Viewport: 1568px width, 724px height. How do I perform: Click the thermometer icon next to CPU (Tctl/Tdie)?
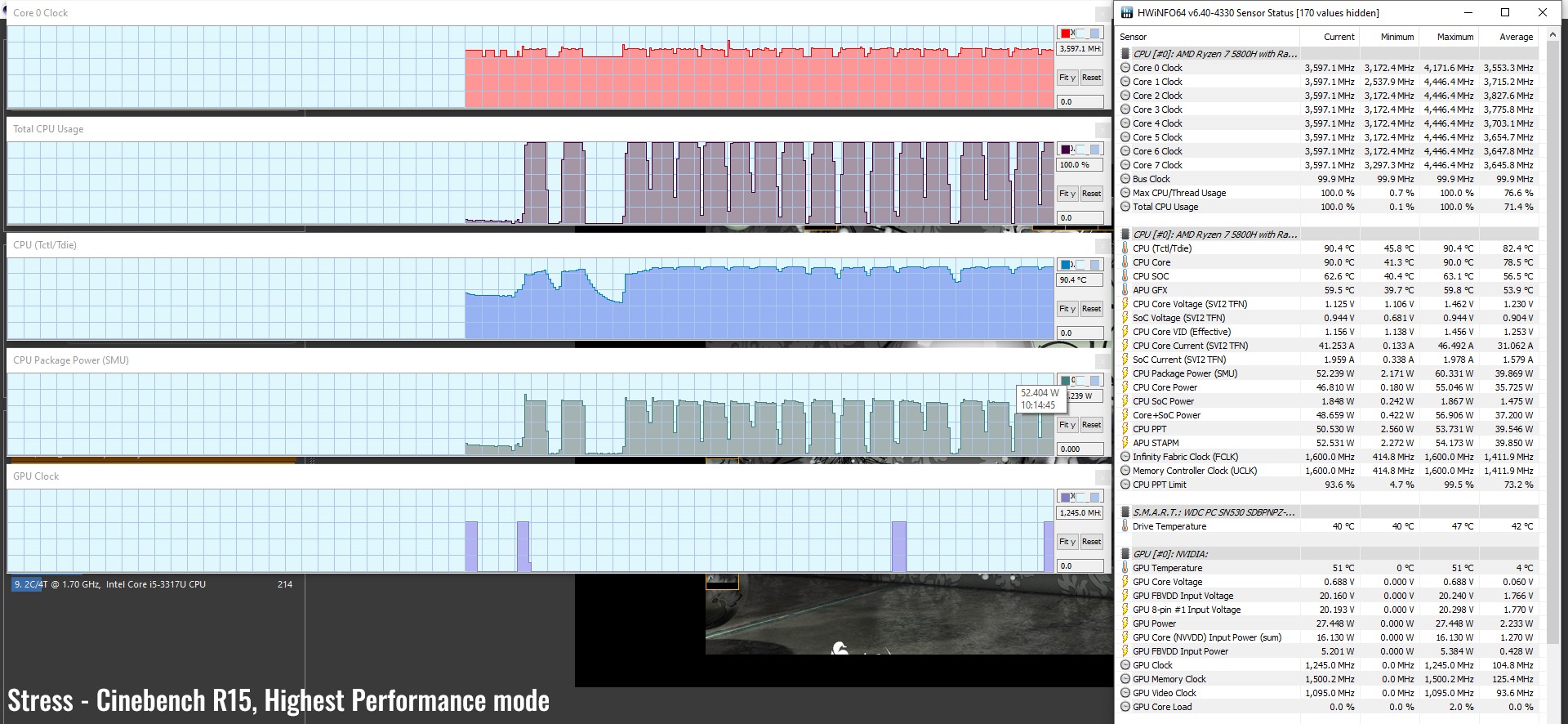(1125, 248)
